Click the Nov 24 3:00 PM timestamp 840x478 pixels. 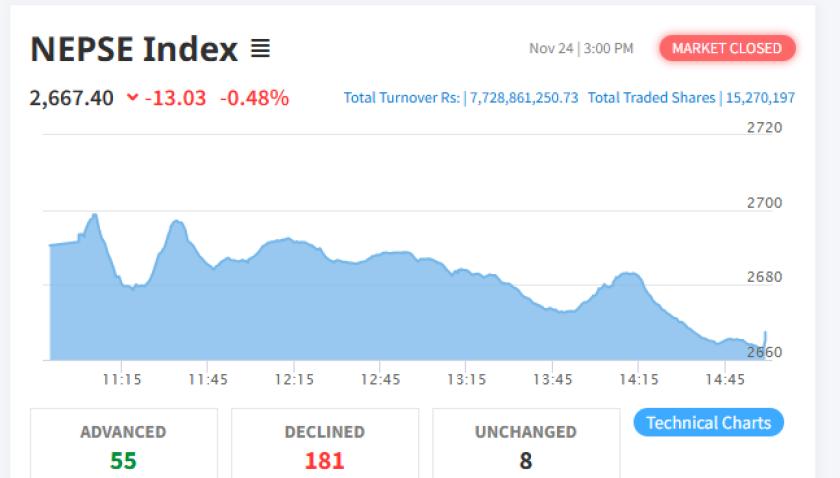pos(581,48)
